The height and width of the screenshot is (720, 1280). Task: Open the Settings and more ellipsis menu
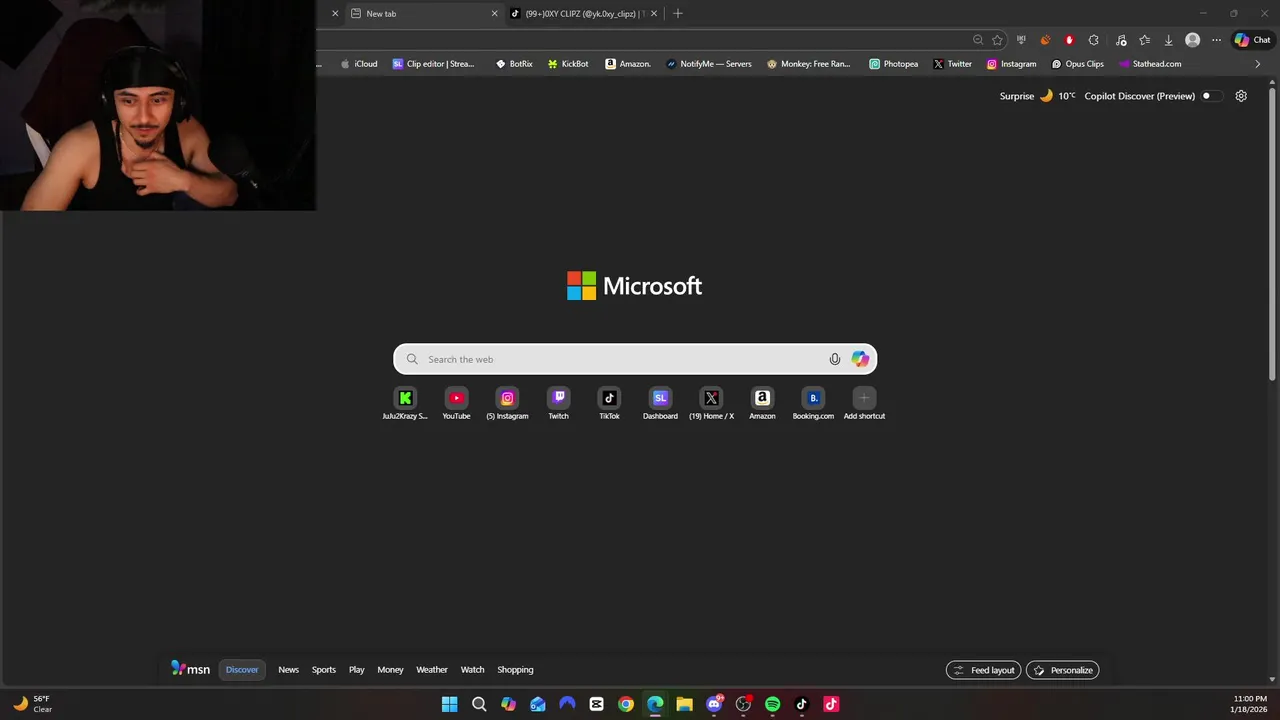1216,40
